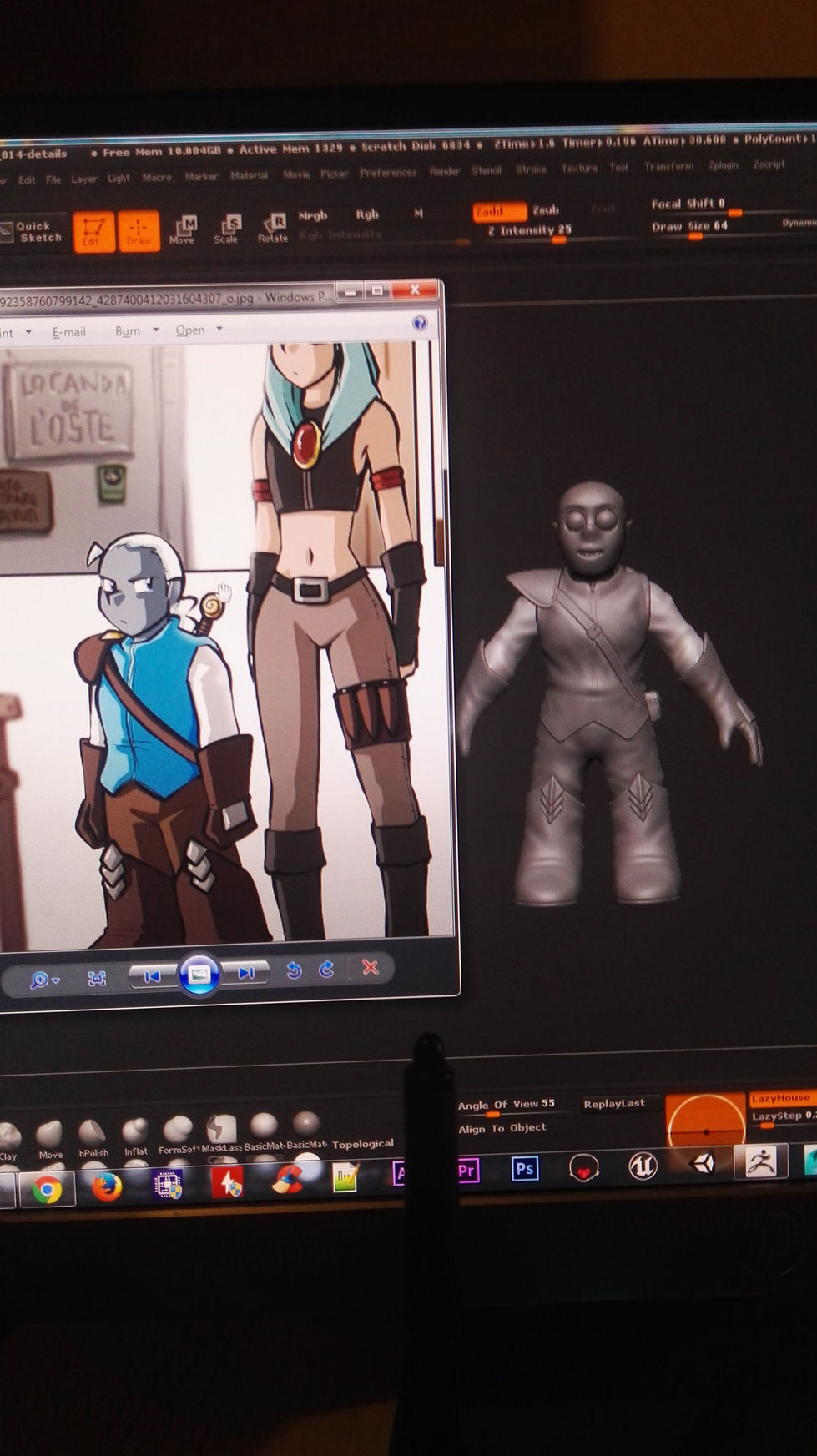Open the ZBrush Tool menu
The height and width of the screenshot is (1456, 817).
point(618,168)
